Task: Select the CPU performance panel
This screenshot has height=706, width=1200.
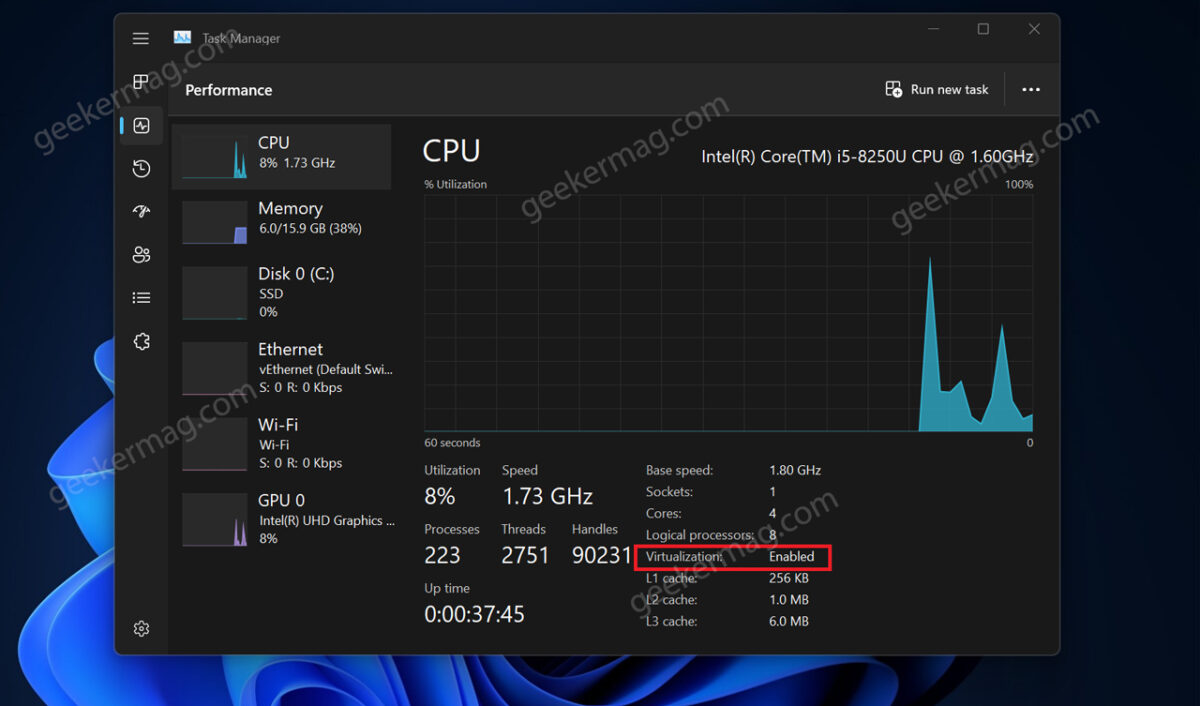Action: (282, 156)
